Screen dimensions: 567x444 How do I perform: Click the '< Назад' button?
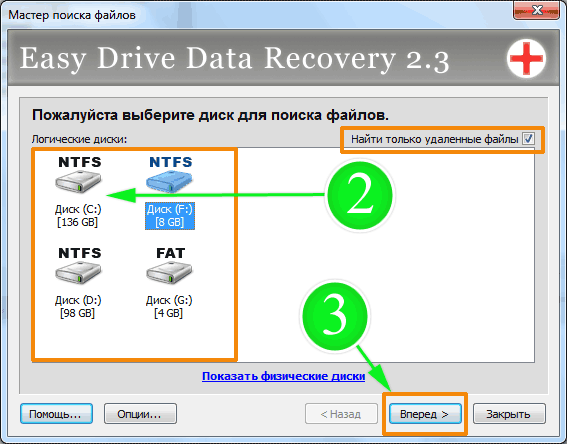(x=341, y=414)
